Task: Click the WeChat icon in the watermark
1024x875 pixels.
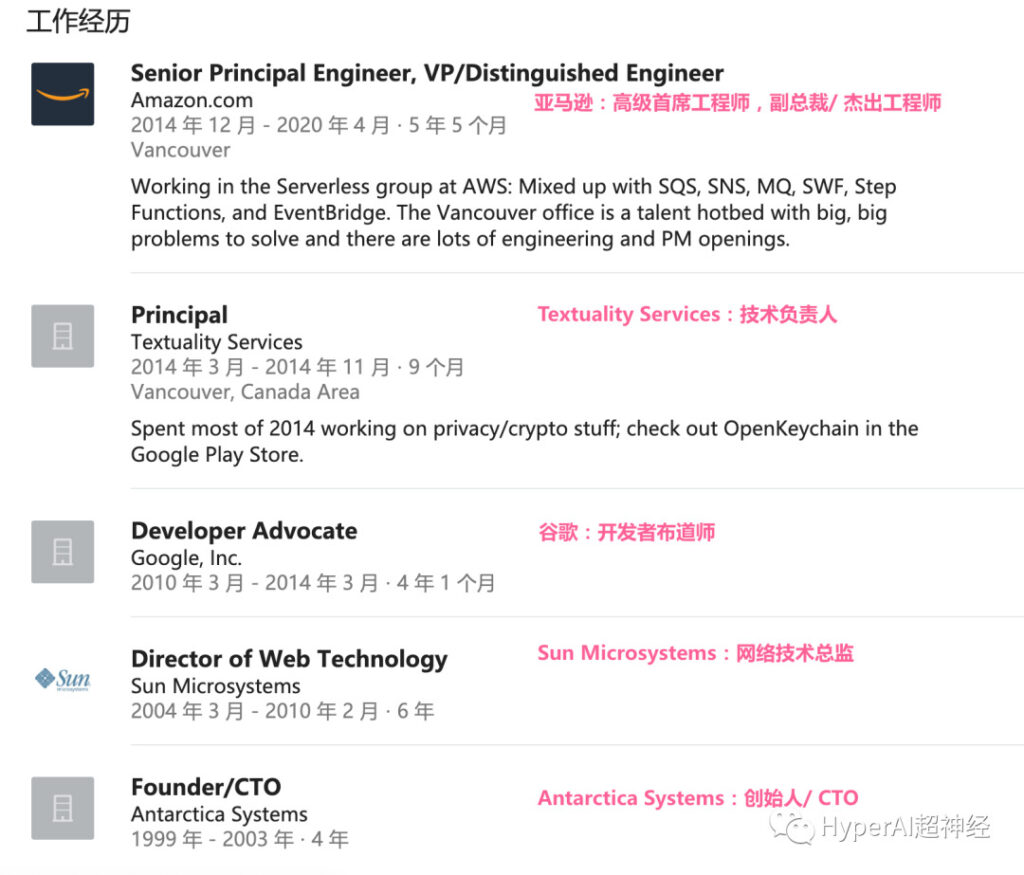Action: (x=797, y=828)
